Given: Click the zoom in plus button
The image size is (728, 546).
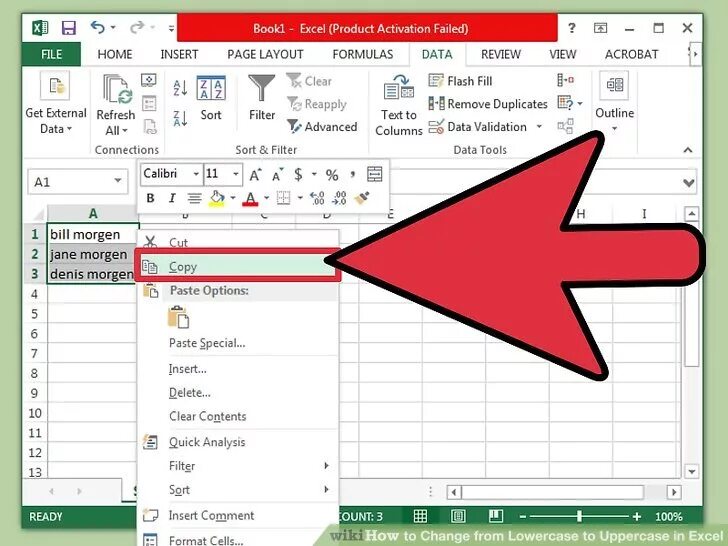Looking at the screenshot, I should coord(637,516).
